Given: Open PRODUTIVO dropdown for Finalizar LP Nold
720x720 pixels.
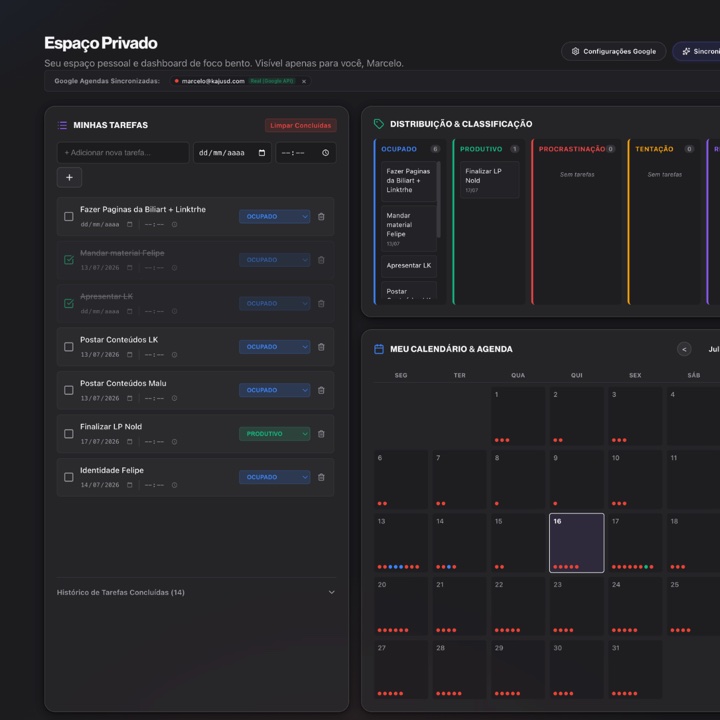Looking at the screenshot, I should click(x=275, y=434).
